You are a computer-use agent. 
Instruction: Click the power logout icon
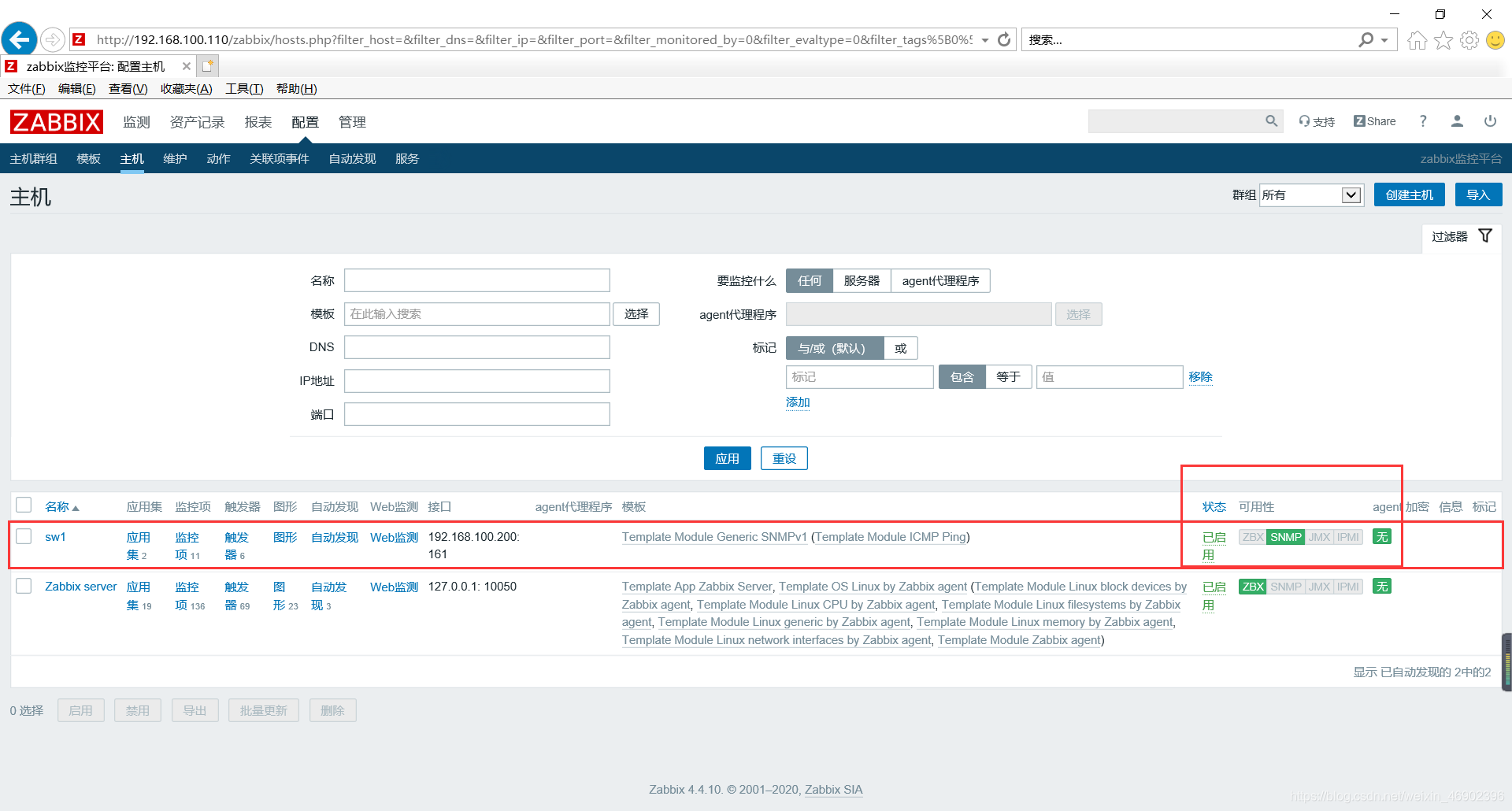1490,121
